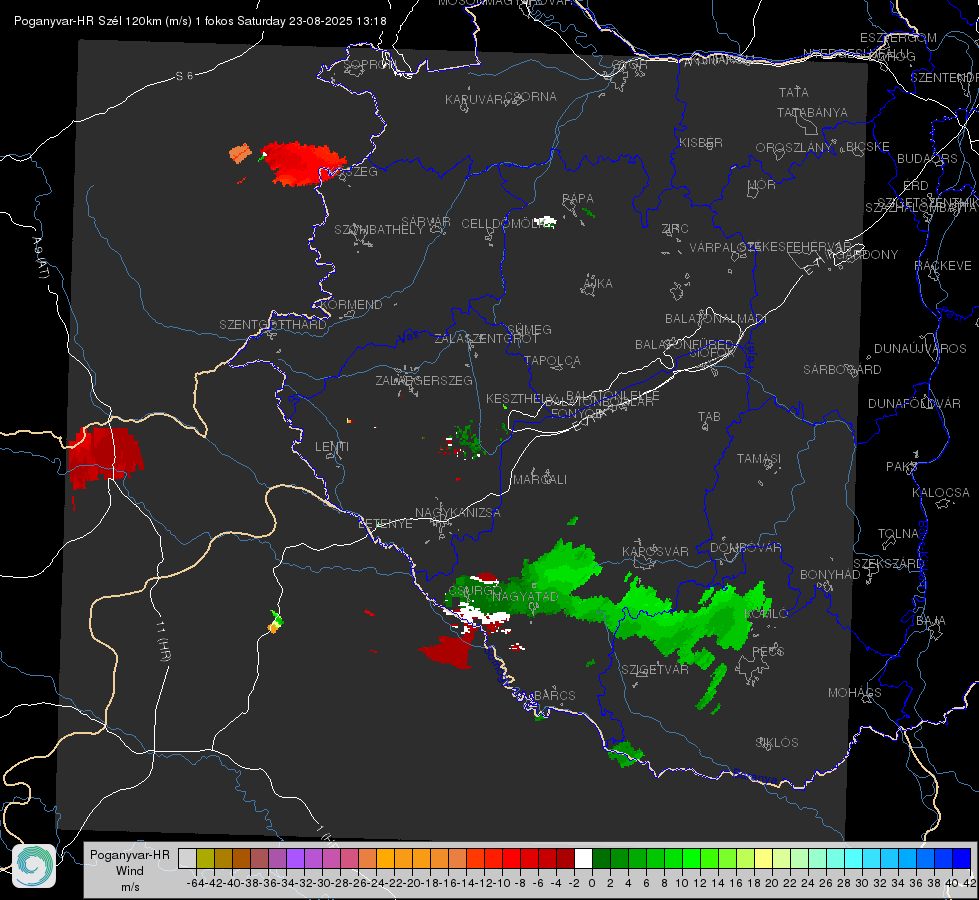Viewport: 979px width, 900px height.
Task: Click the CELLDÖMÖLK city label
Action: point(505,224)
